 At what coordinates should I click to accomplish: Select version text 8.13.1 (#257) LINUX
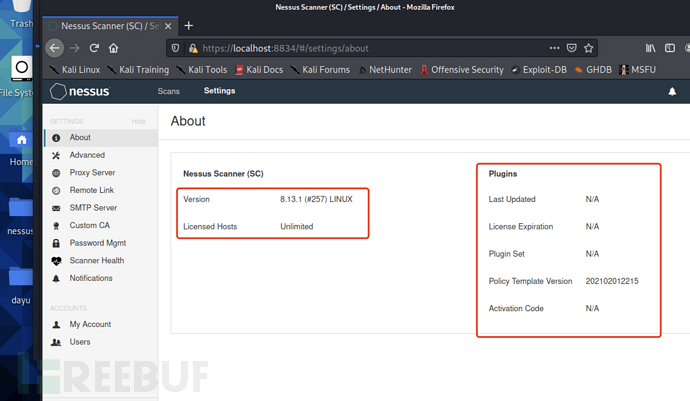point(316,199)
